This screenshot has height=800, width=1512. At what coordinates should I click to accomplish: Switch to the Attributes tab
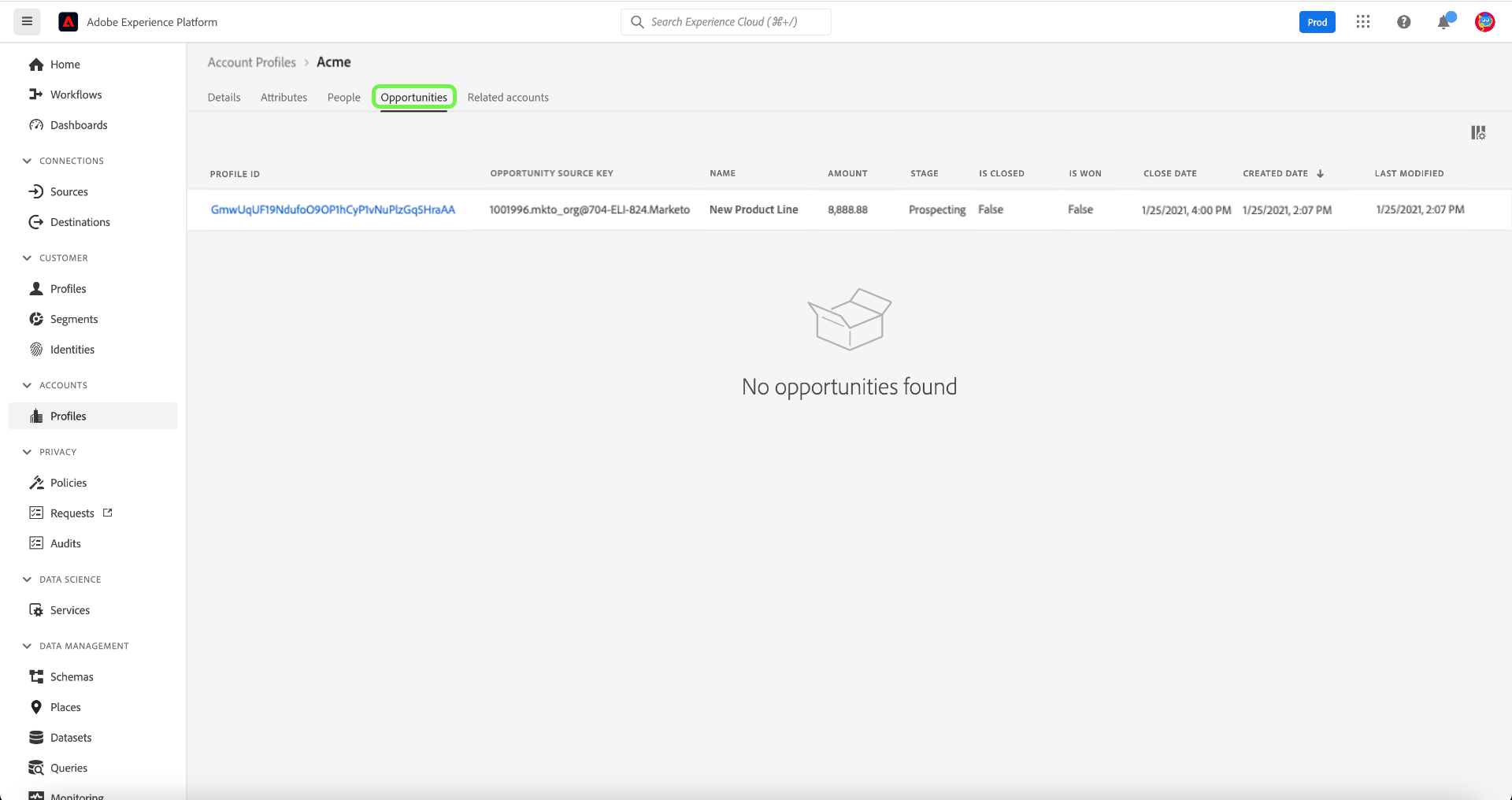coord(284,98)
